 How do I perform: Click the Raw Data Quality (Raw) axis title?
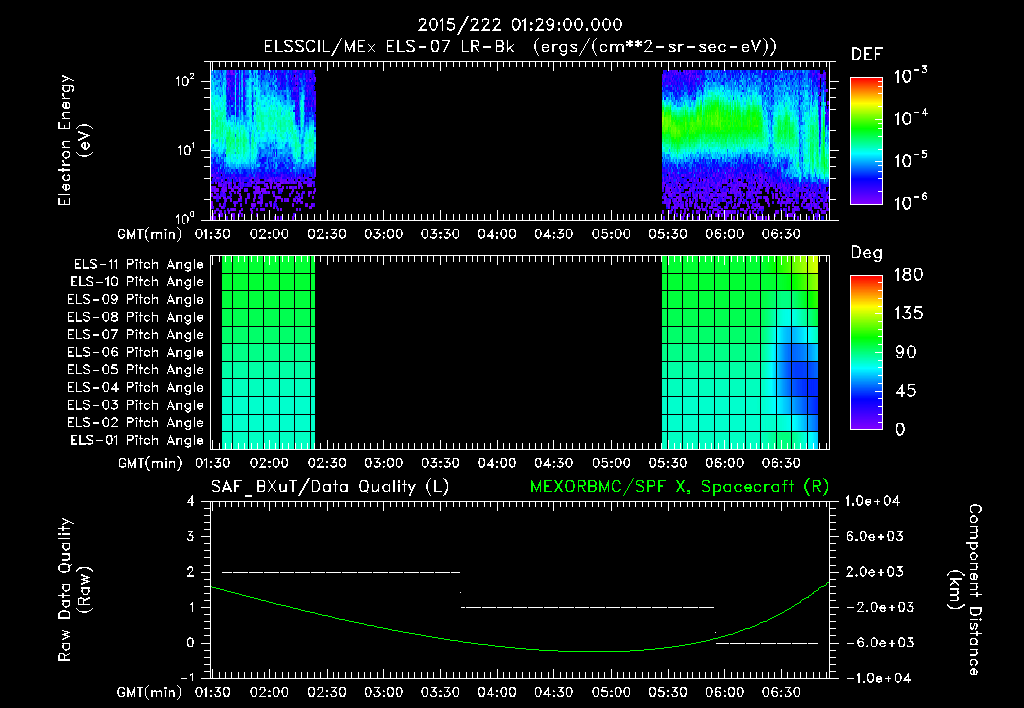click(x=74, y=590)
